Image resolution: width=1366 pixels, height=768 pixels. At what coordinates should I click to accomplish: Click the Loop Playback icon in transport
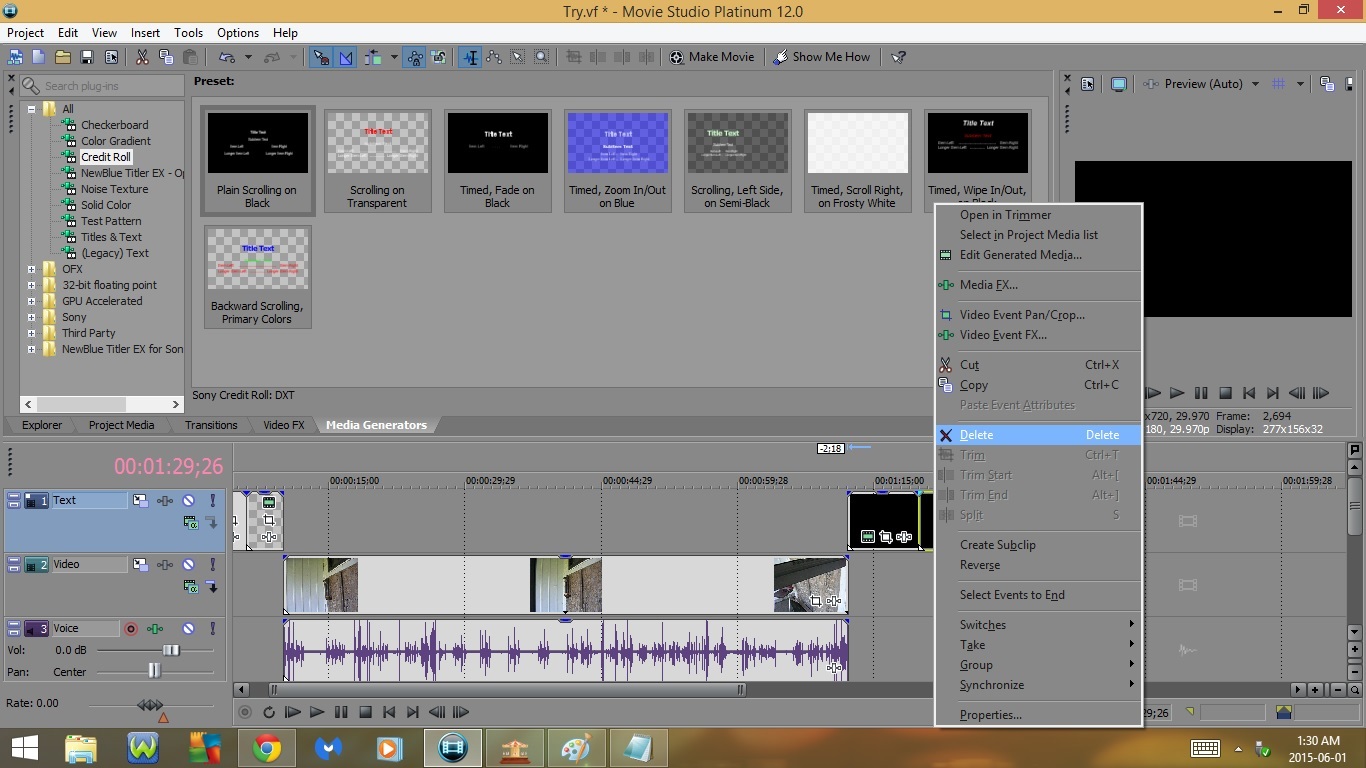269,712
